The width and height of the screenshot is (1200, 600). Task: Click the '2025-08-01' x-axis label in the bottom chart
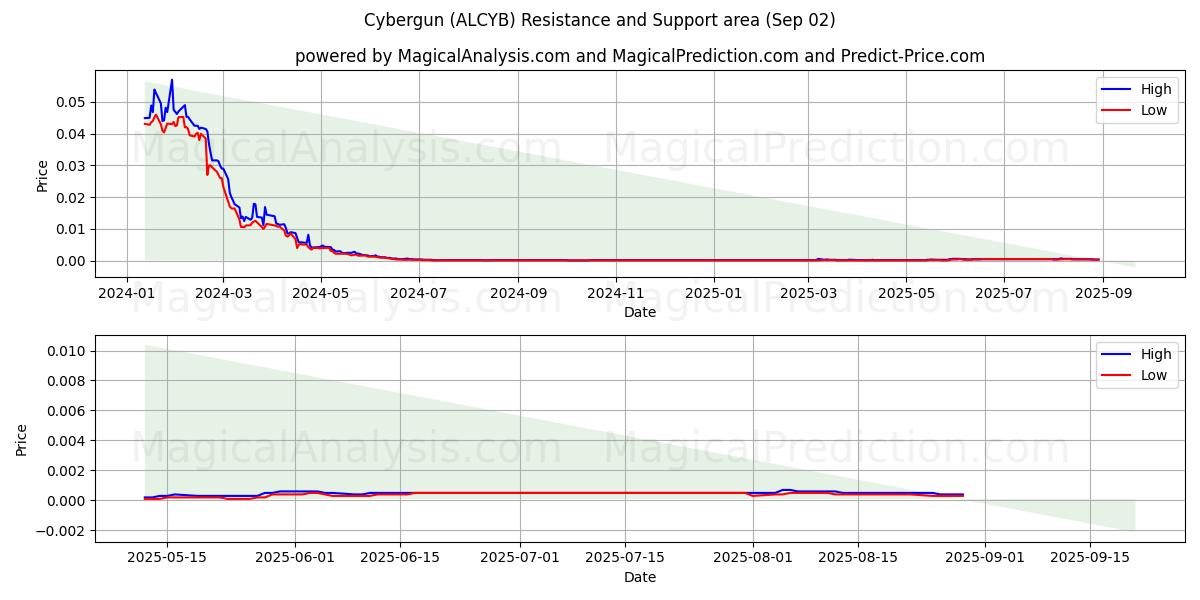(x=752, y=558)
